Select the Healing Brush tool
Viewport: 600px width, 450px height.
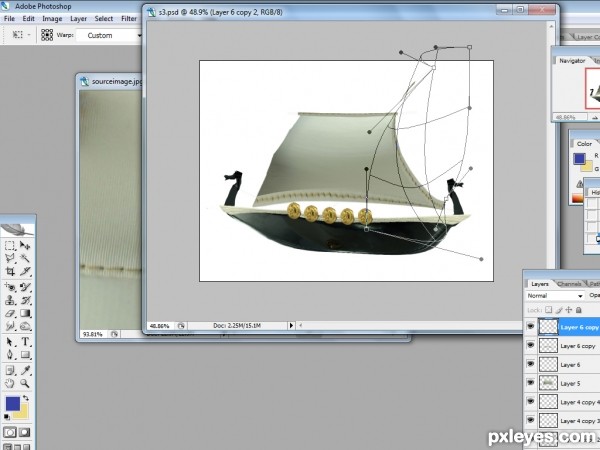10,287
